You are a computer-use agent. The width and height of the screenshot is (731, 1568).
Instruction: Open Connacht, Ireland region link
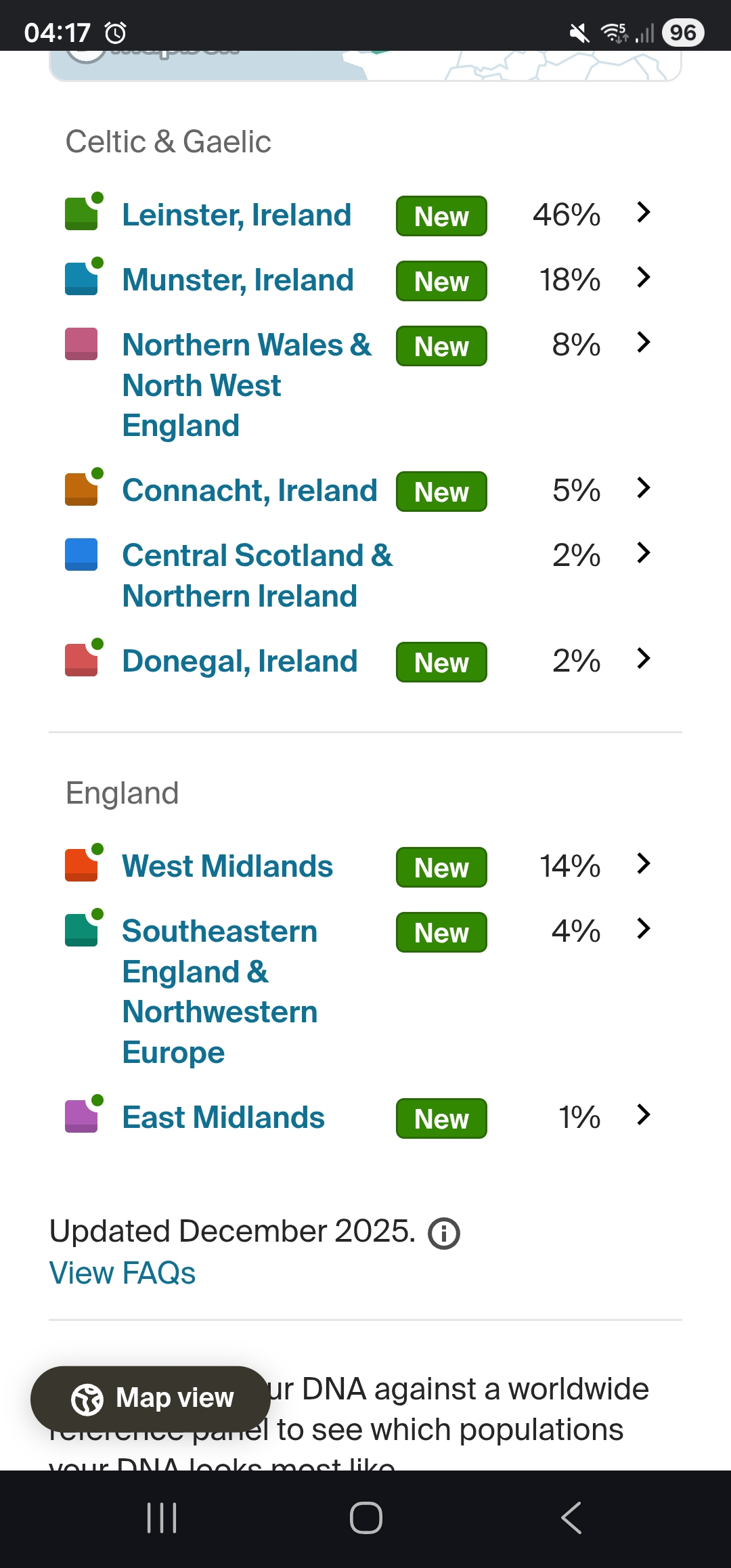pos(249,491)
